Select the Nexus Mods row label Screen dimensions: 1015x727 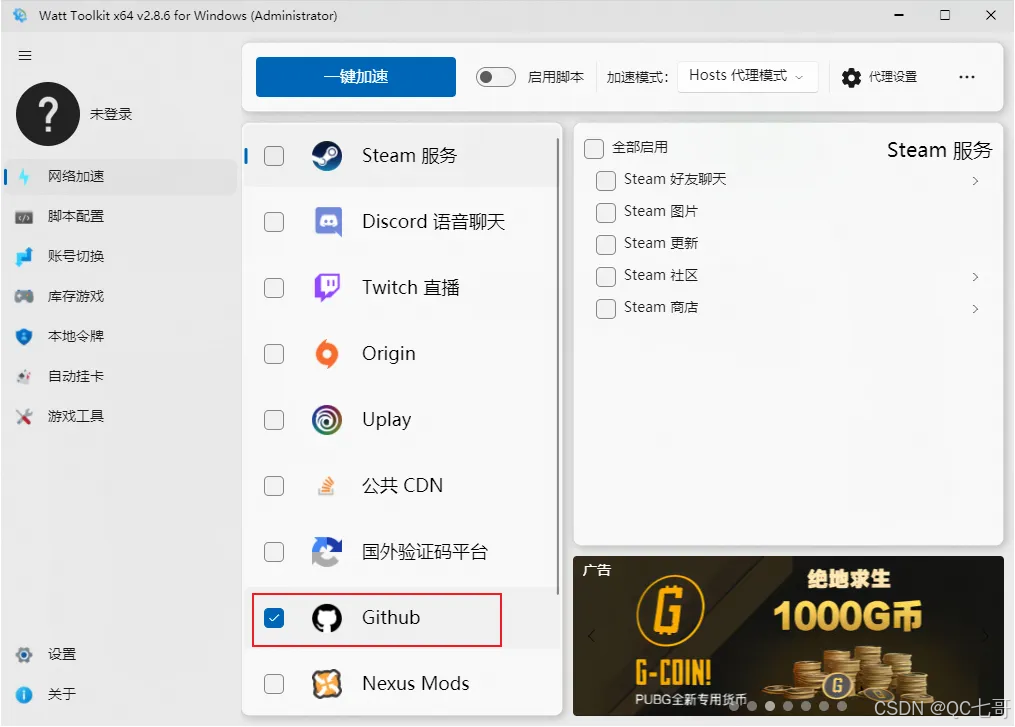tap(416, 684)
